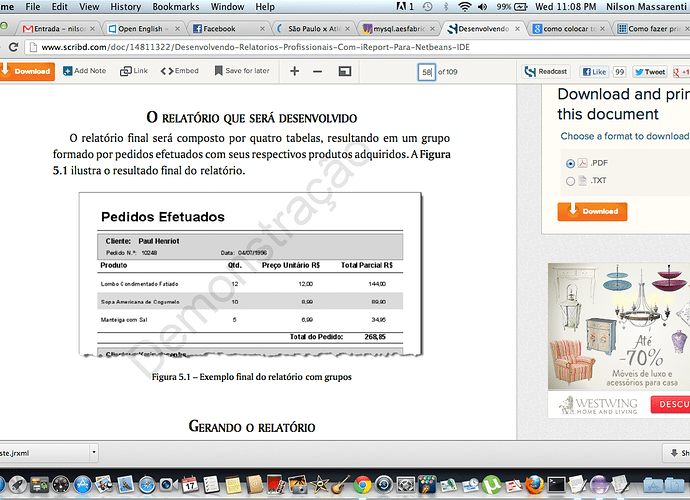The image size is (690, 500).
Task: Open Photo Booth from the Dock
Action: (x=276, y=484)
